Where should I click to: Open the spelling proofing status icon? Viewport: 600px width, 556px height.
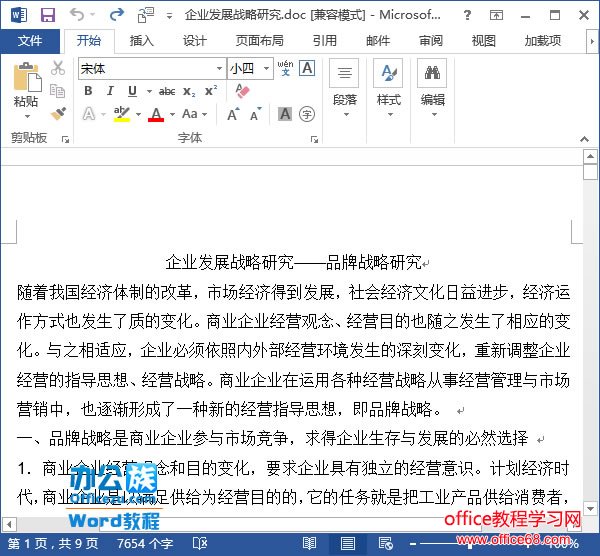(200, 543)
